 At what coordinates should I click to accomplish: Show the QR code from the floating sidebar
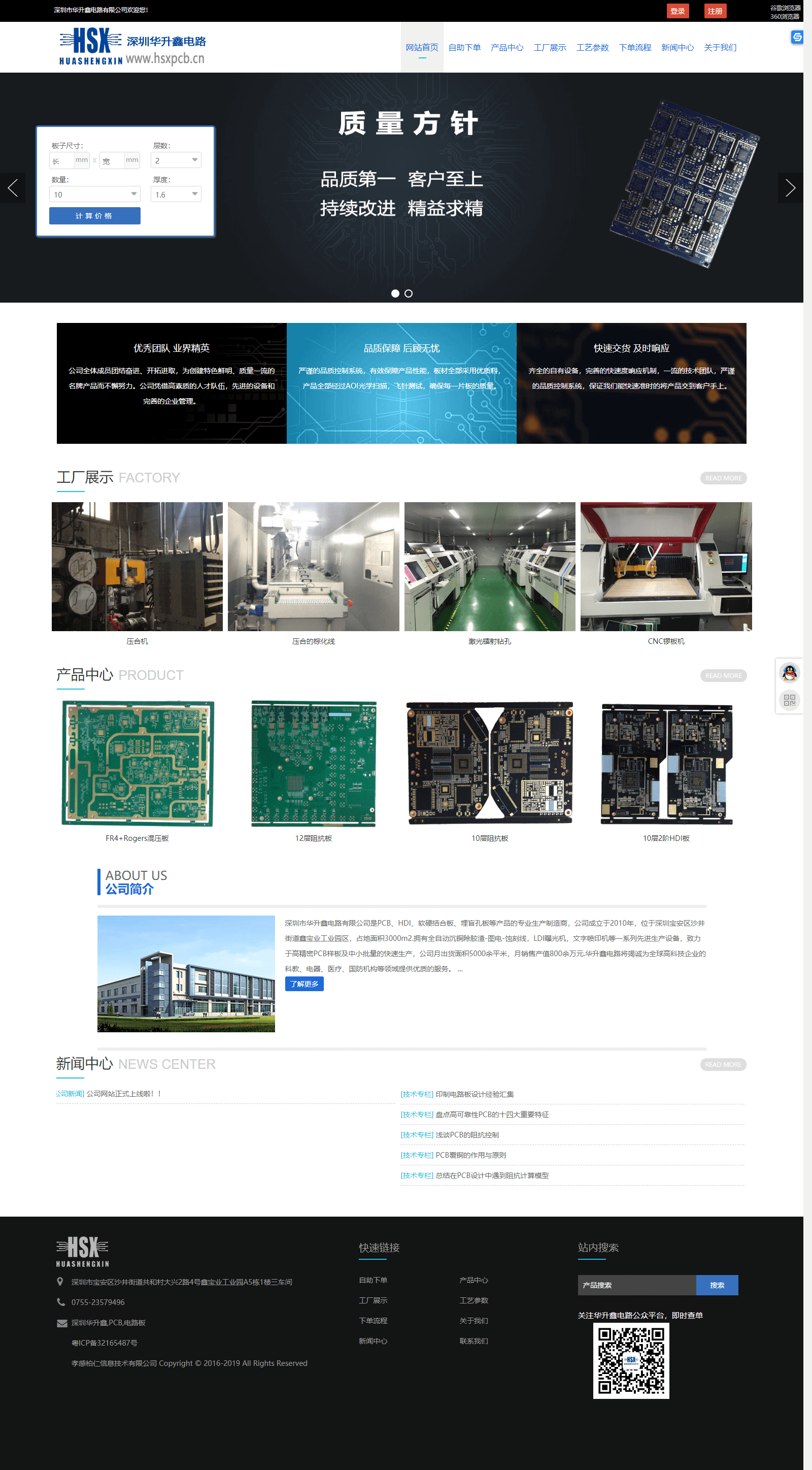(x=790, y=700)
